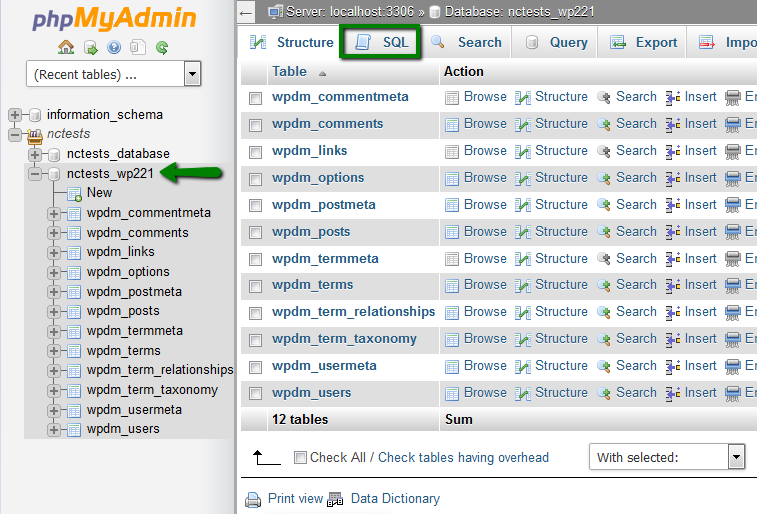Viewport: 757px width, 514px height.
Task: Click table icon beside wpdm_posts in tree
Action: [74, 312]
